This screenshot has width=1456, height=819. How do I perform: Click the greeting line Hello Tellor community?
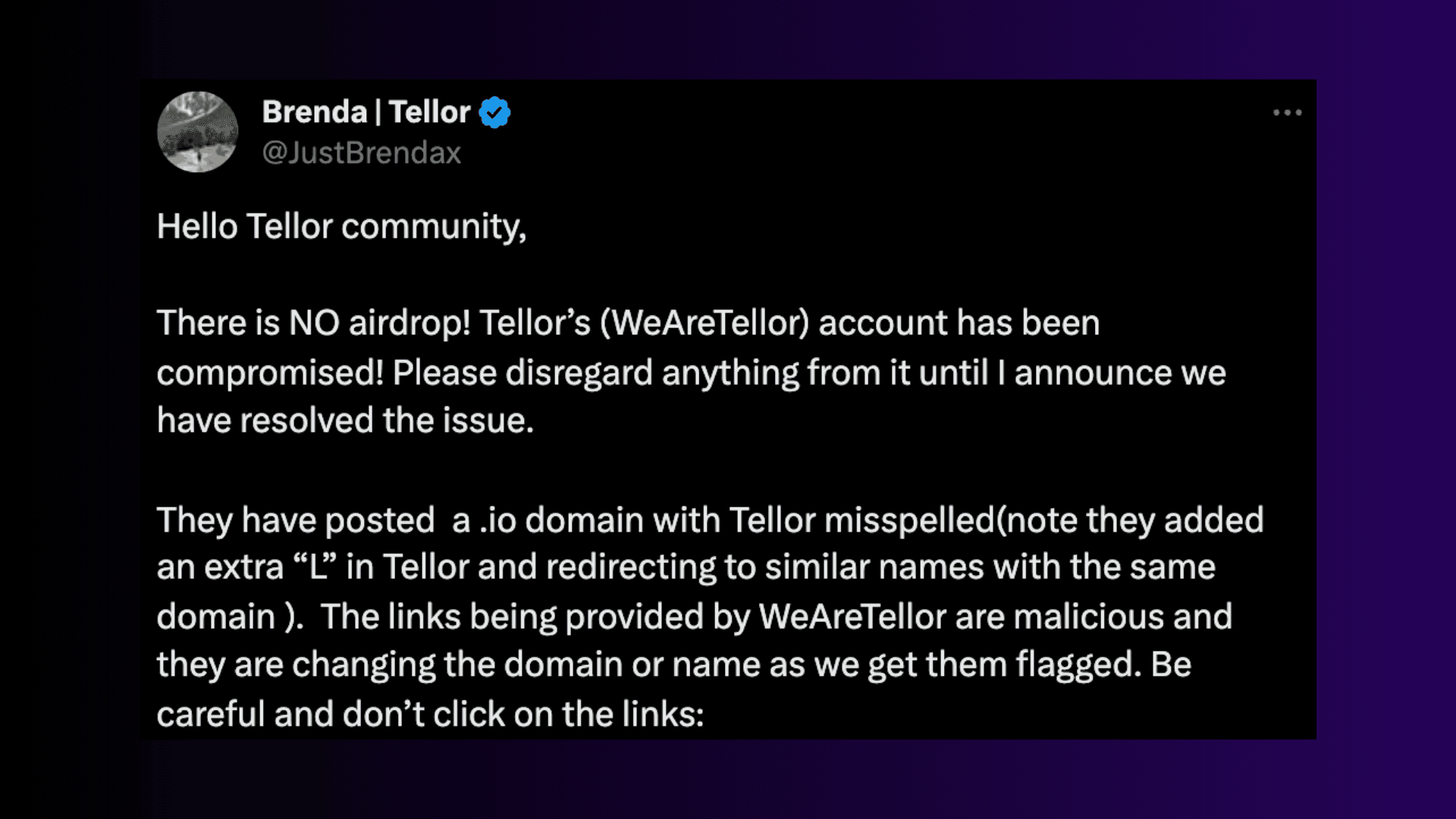tap(341, 227)
